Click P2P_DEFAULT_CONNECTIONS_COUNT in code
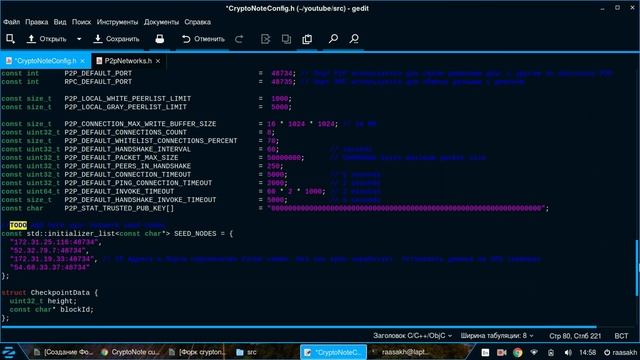 click(125, 132)
